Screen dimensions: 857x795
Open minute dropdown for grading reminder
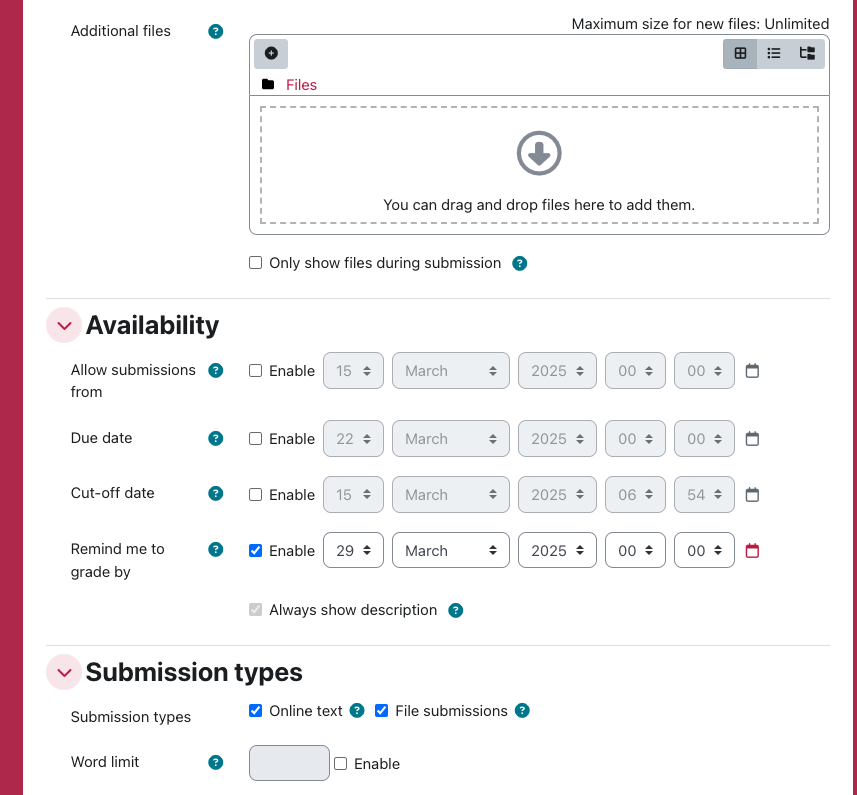click(x=704, y=550)
